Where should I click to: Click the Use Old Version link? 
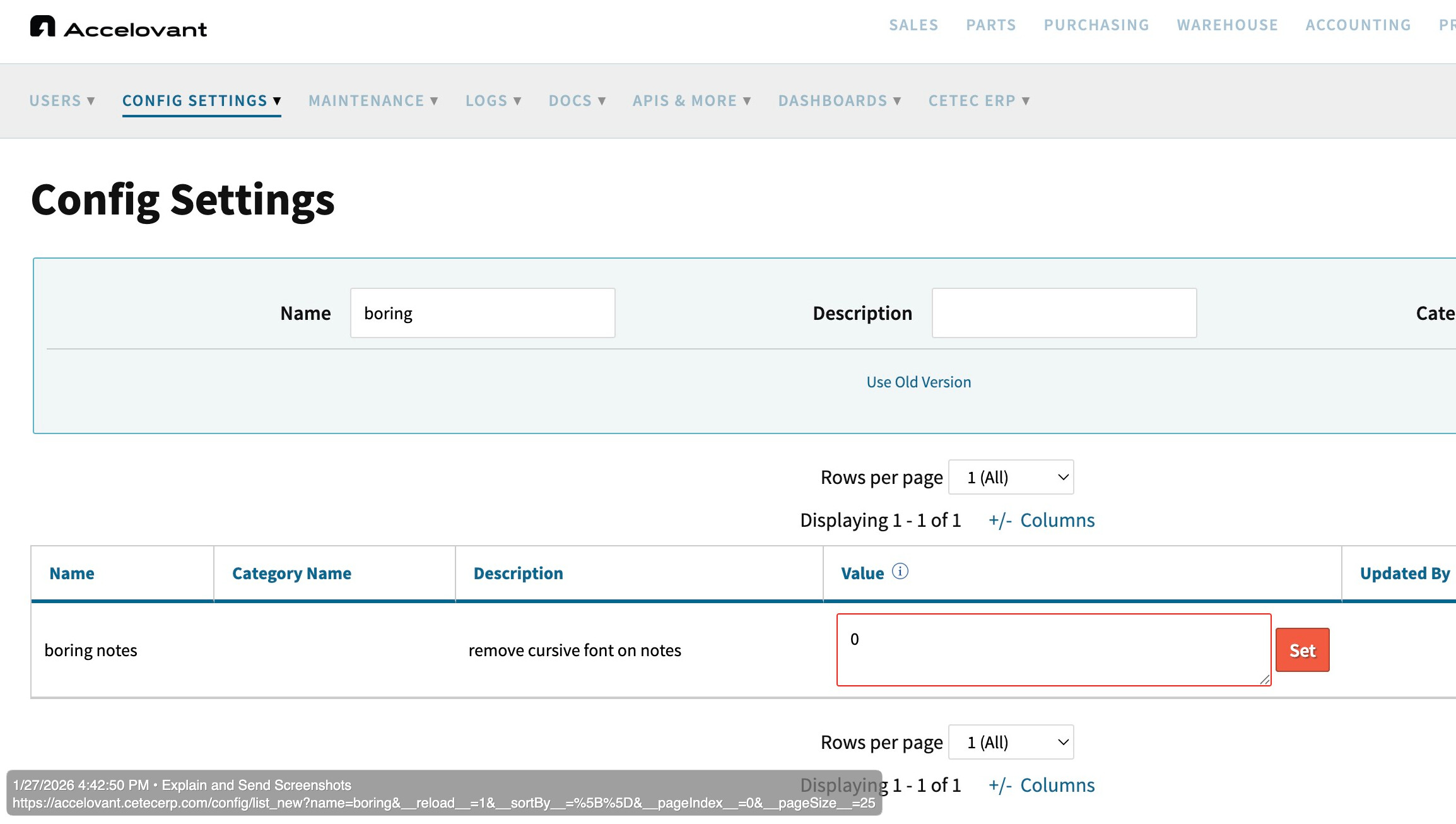point(919,382)
